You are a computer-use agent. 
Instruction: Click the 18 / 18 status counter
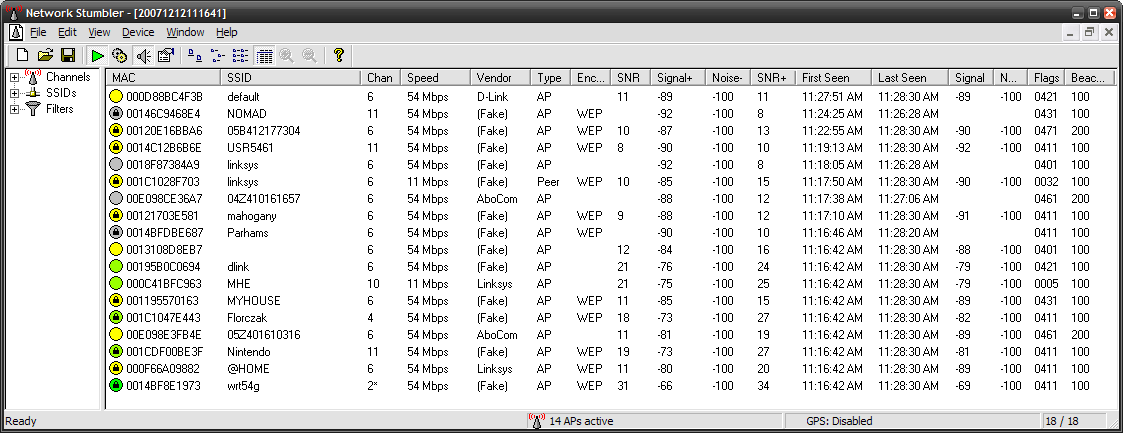tap(1064, 421)
